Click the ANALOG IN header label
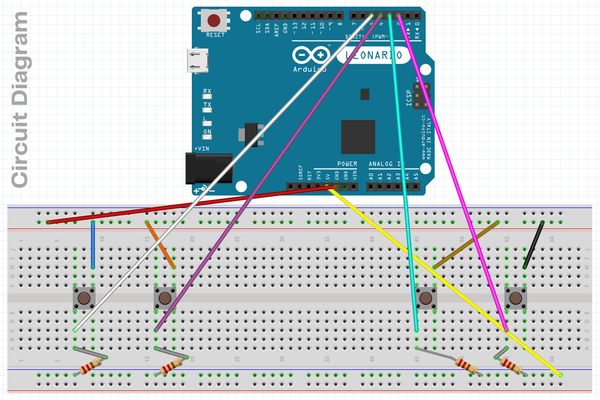Viewport: 600px width, 400px height. pos(386,164)
